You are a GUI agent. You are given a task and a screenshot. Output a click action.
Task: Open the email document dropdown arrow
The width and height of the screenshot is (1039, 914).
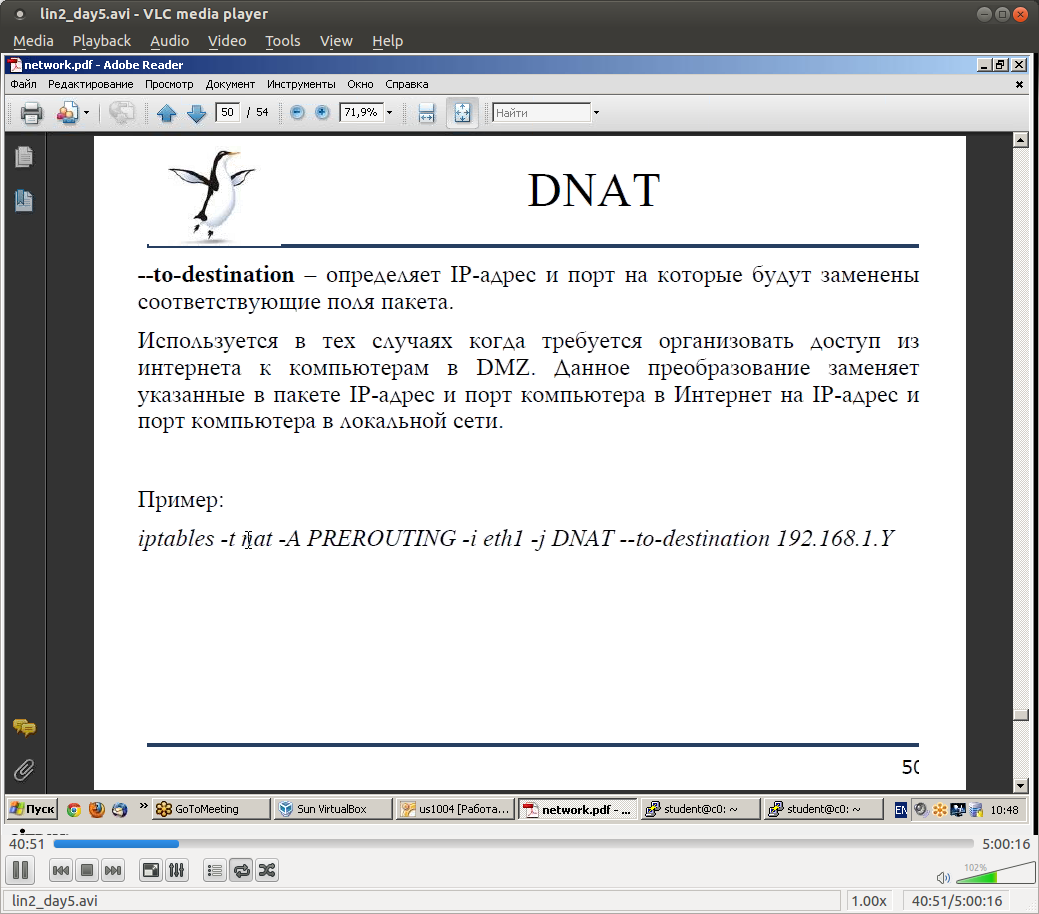[x=85, y=112]
